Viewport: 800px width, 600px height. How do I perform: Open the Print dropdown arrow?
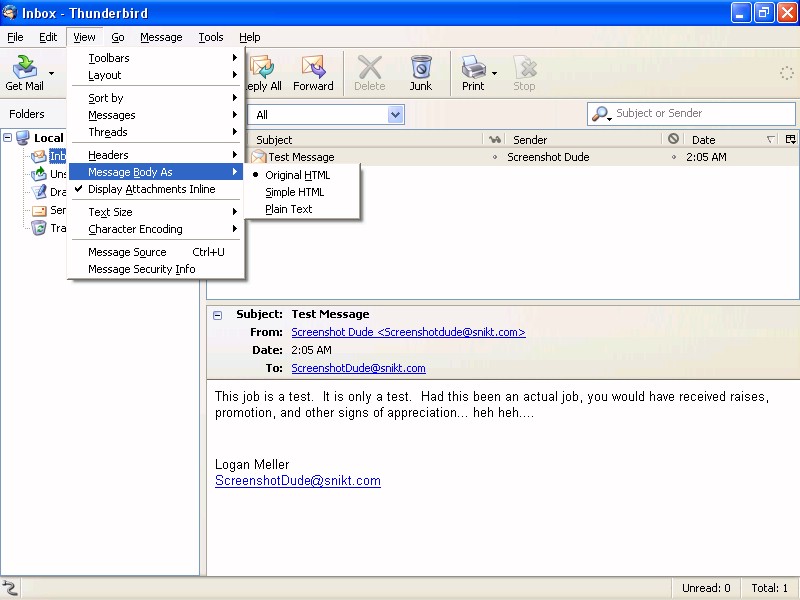(x=494, y=73)
